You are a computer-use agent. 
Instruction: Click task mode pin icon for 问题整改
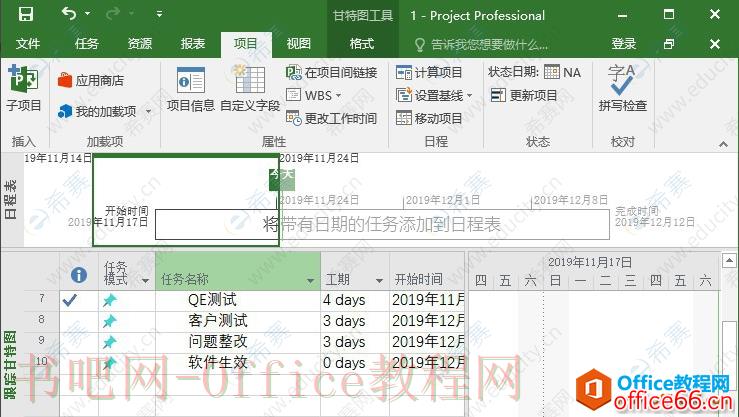point(110,342)
